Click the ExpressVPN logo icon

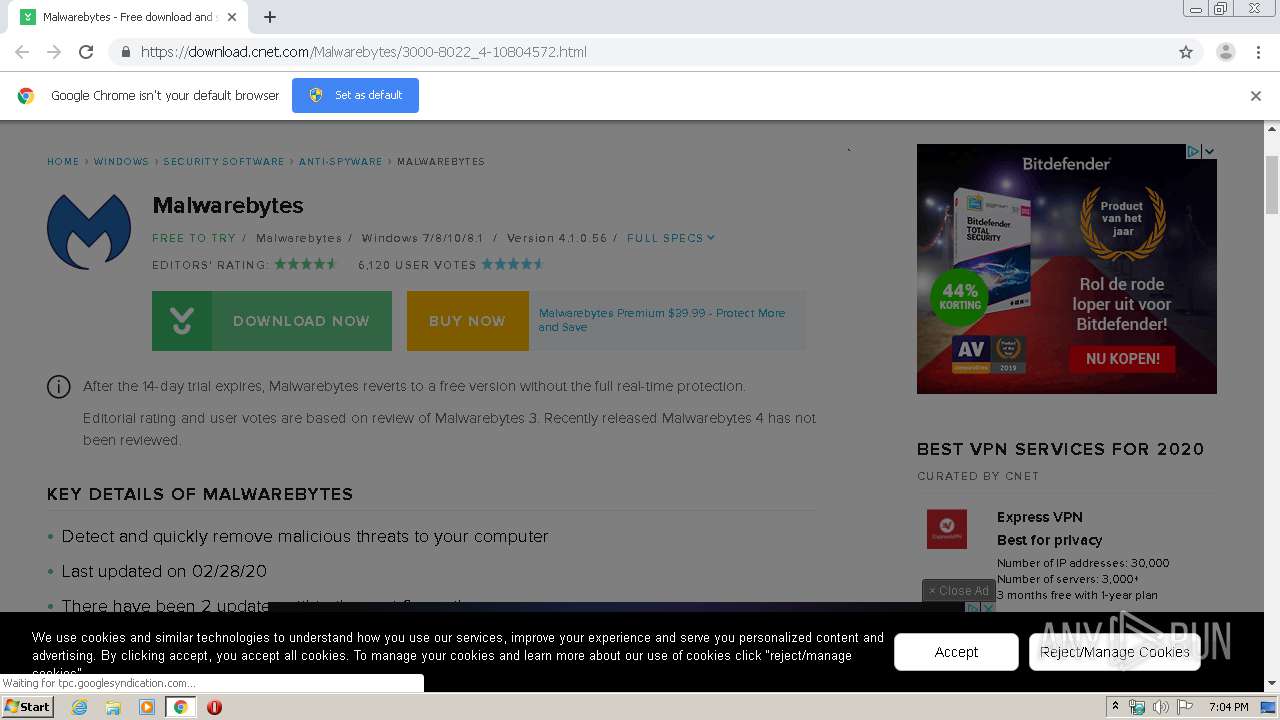947,529
